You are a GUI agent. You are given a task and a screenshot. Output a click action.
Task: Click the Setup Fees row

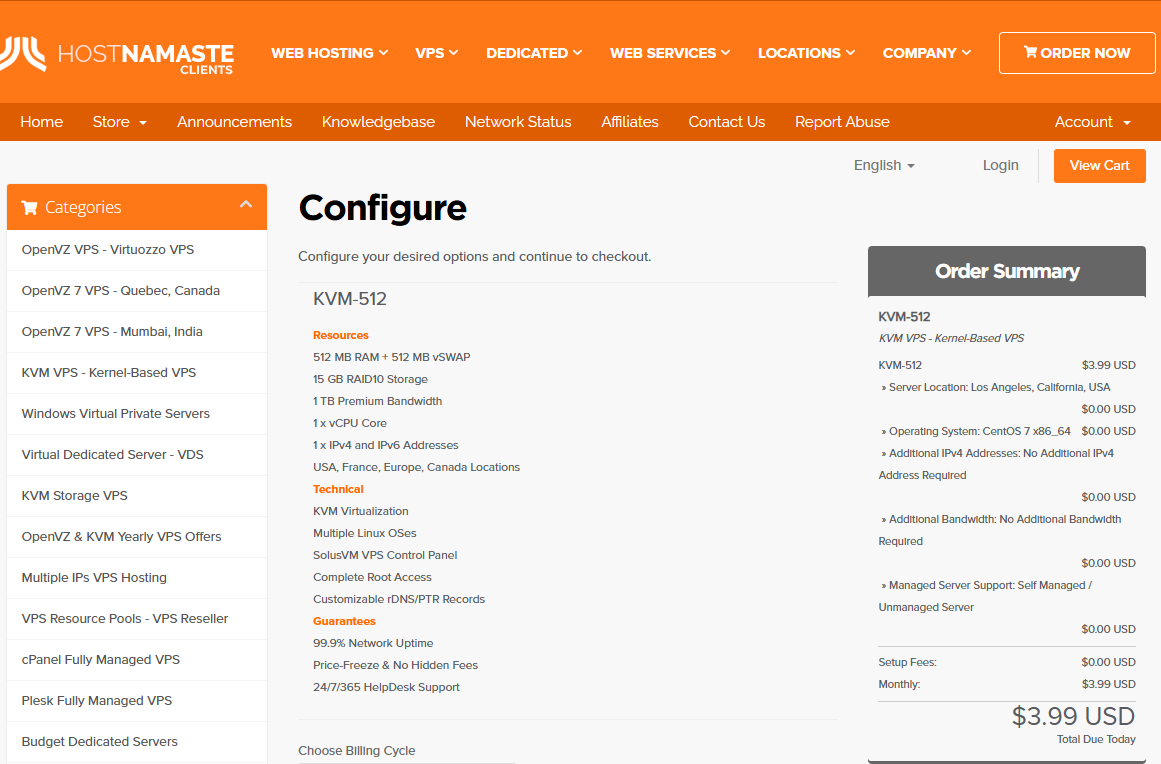point(1006,662)
